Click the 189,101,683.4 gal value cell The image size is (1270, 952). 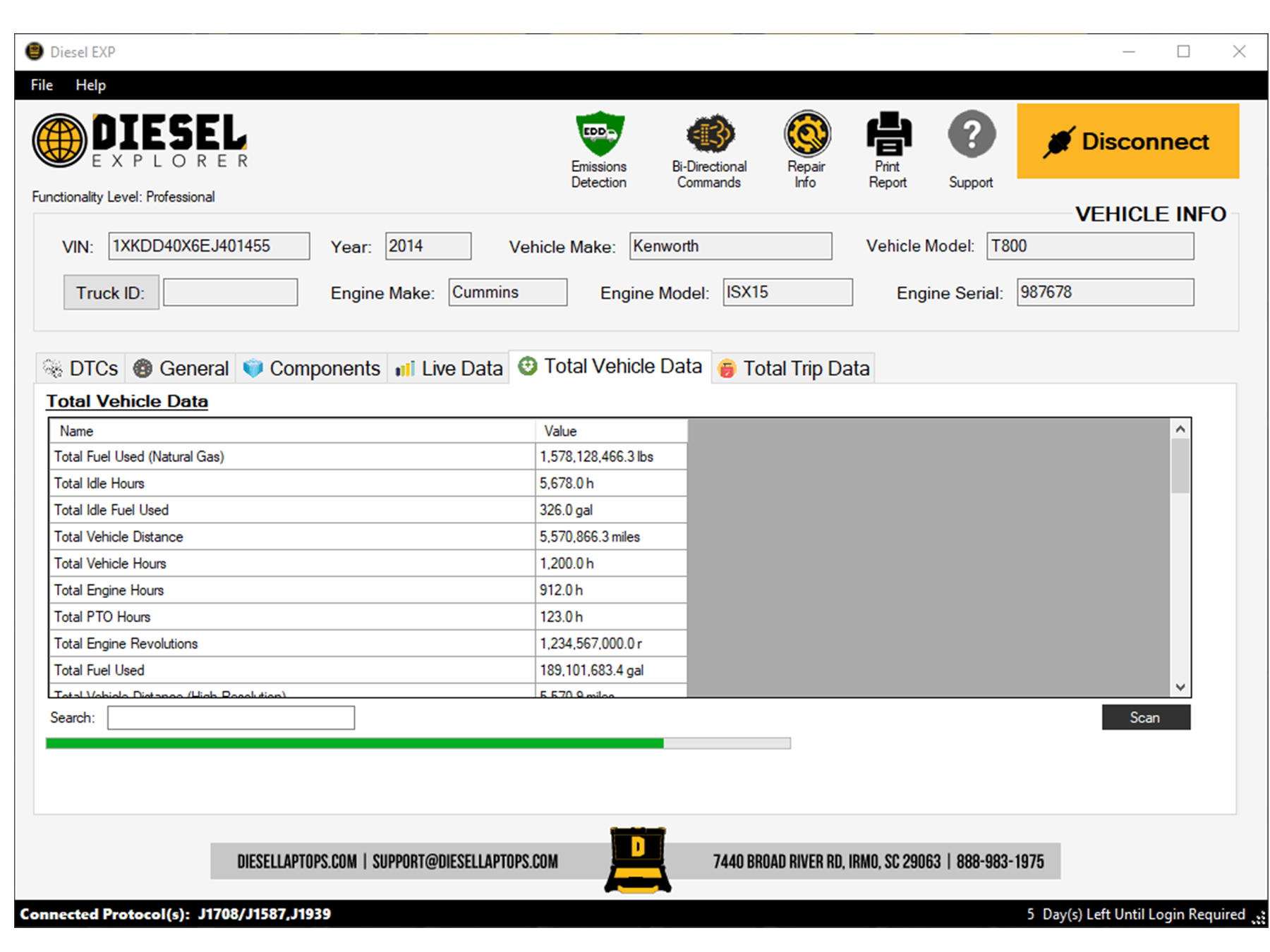click(x=612, y=671)
